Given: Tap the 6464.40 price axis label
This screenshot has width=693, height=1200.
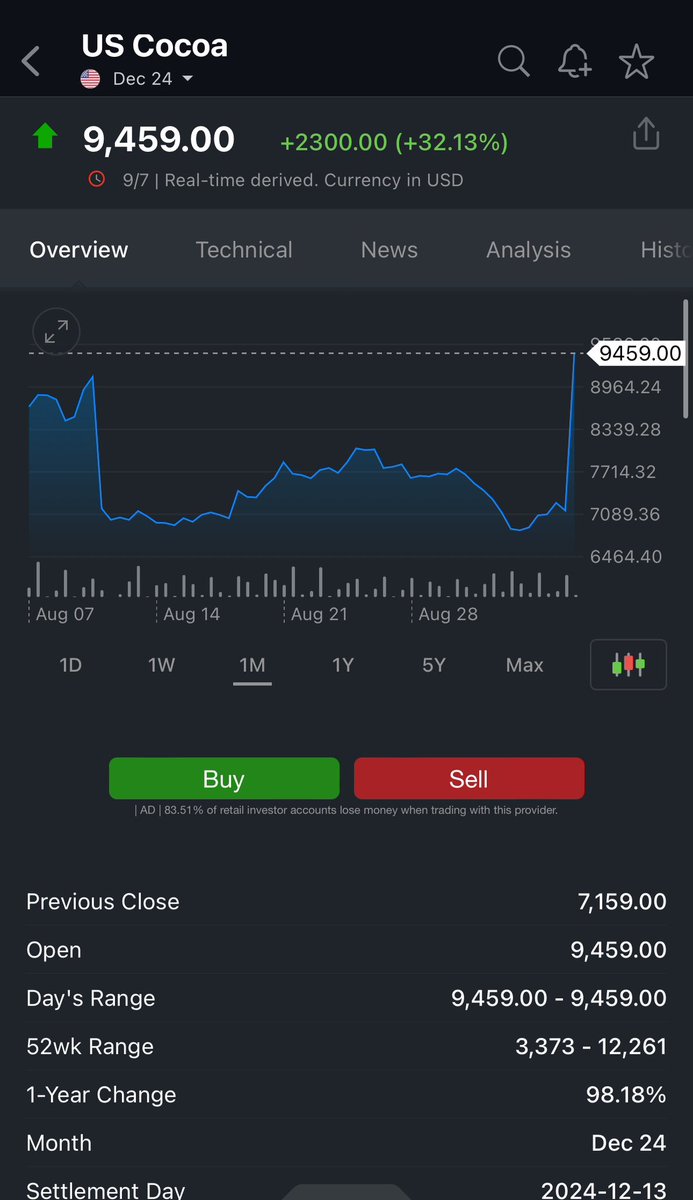Looking at the screenshot, I should (626, 556).
